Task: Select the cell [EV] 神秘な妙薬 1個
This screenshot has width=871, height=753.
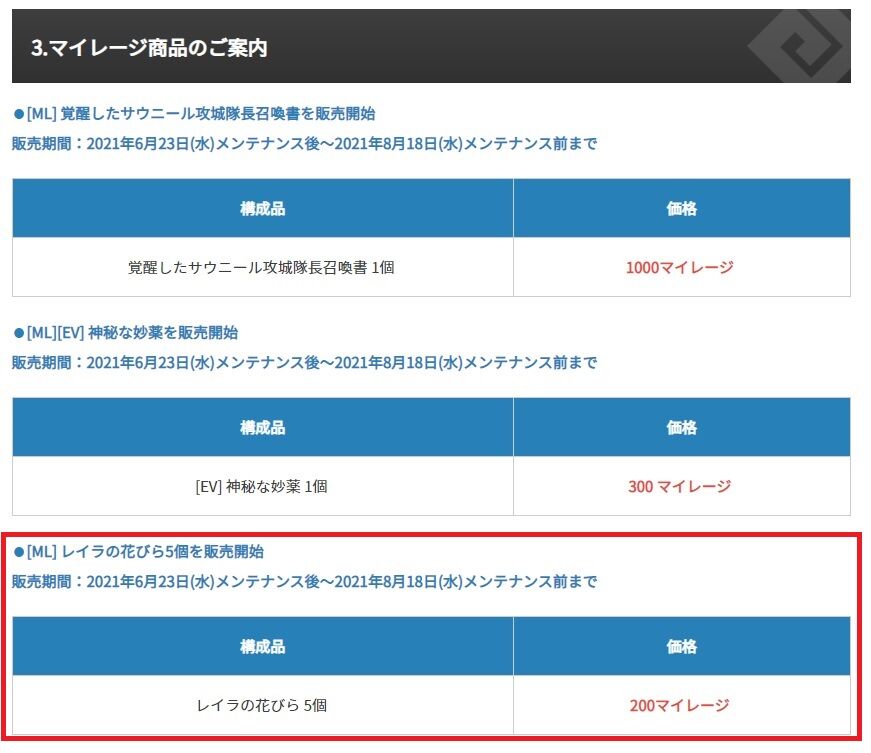Action: click(263, 486)
